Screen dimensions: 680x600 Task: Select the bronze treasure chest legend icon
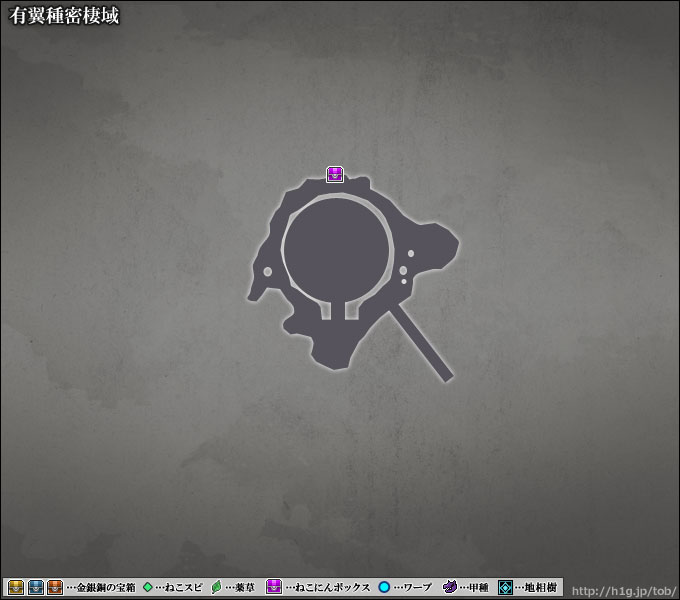point(55,587)
